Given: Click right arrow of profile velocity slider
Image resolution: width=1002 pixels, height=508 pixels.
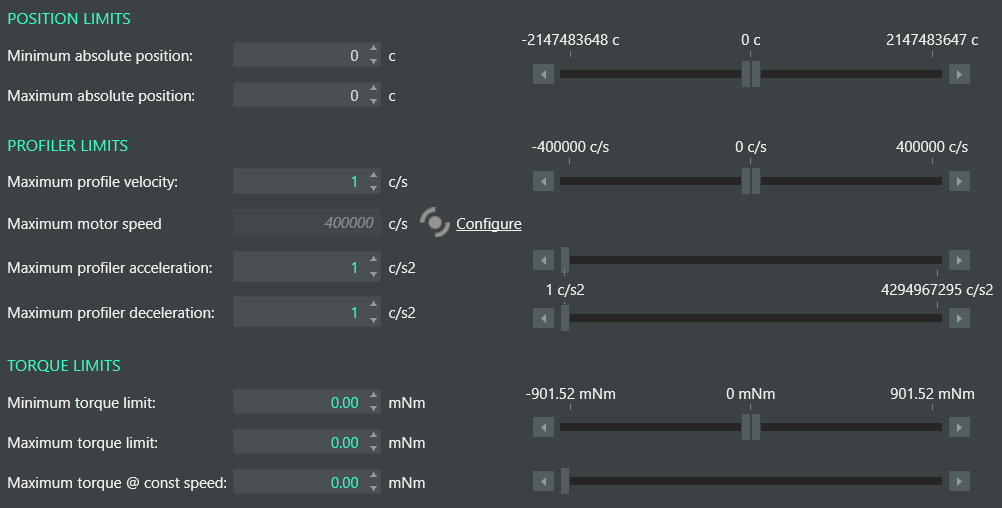Looking at the screenshot, I should coord(959,181).
